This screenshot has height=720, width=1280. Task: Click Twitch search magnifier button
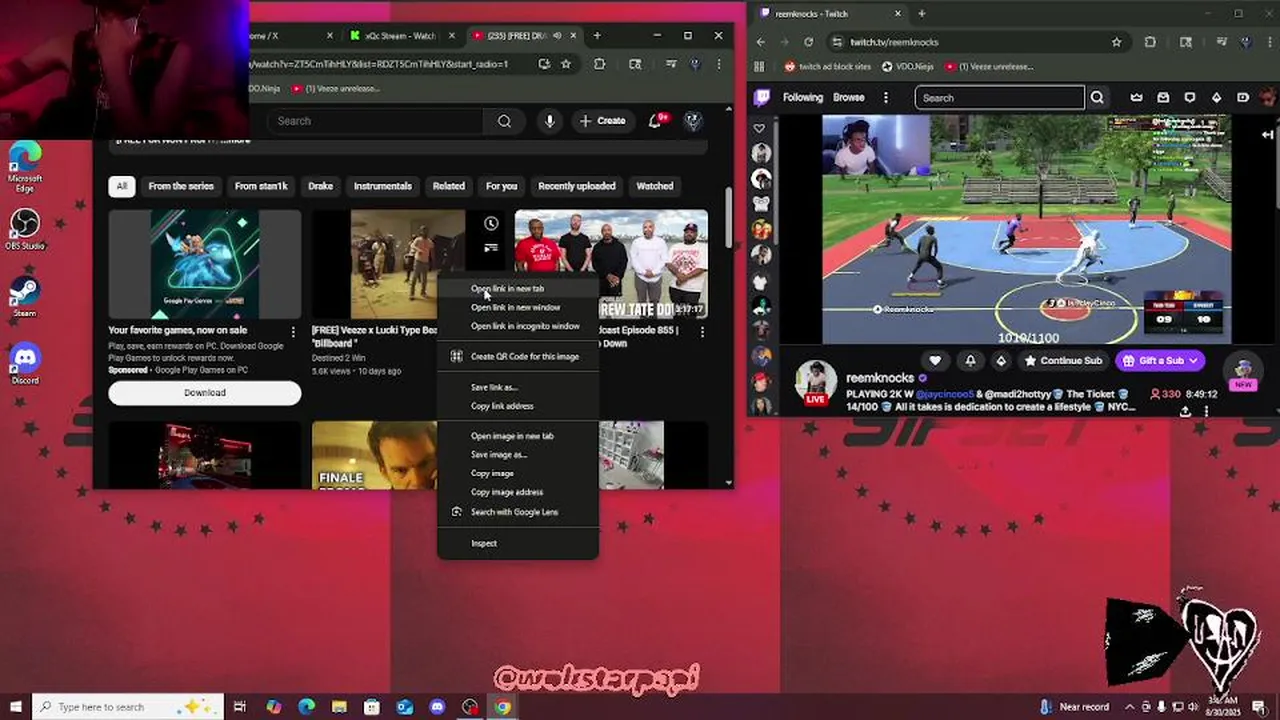tap(1097, 98)
